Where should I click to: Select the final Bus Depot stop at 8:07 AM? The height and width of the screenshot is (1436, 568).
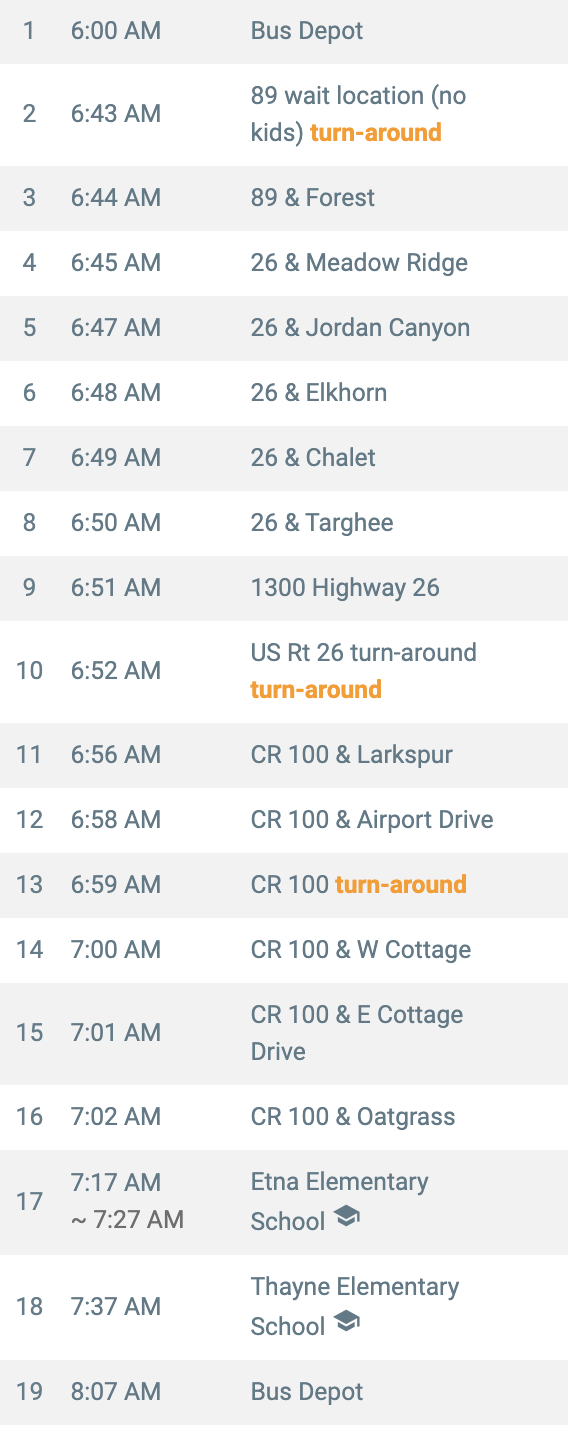point(284,1392)
